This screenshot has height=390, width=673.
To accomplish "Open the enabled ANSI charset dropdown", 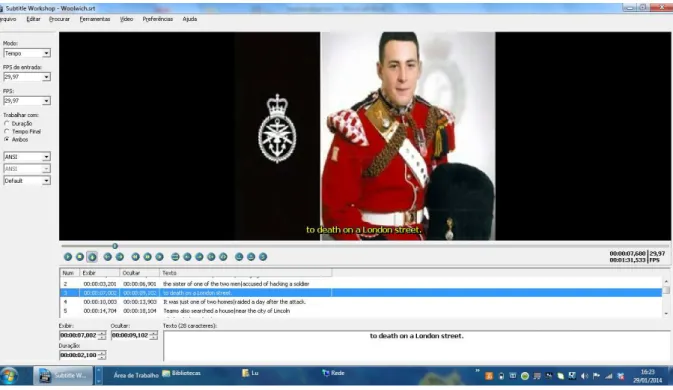I will (x=27, y=157).
